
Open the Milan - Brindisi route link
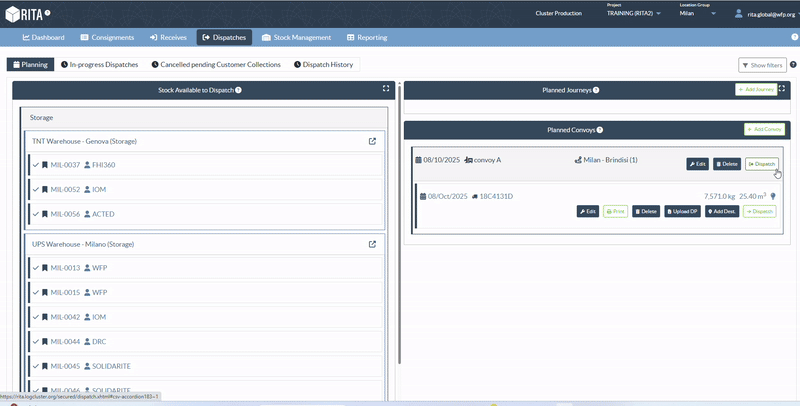click(606, 160)
